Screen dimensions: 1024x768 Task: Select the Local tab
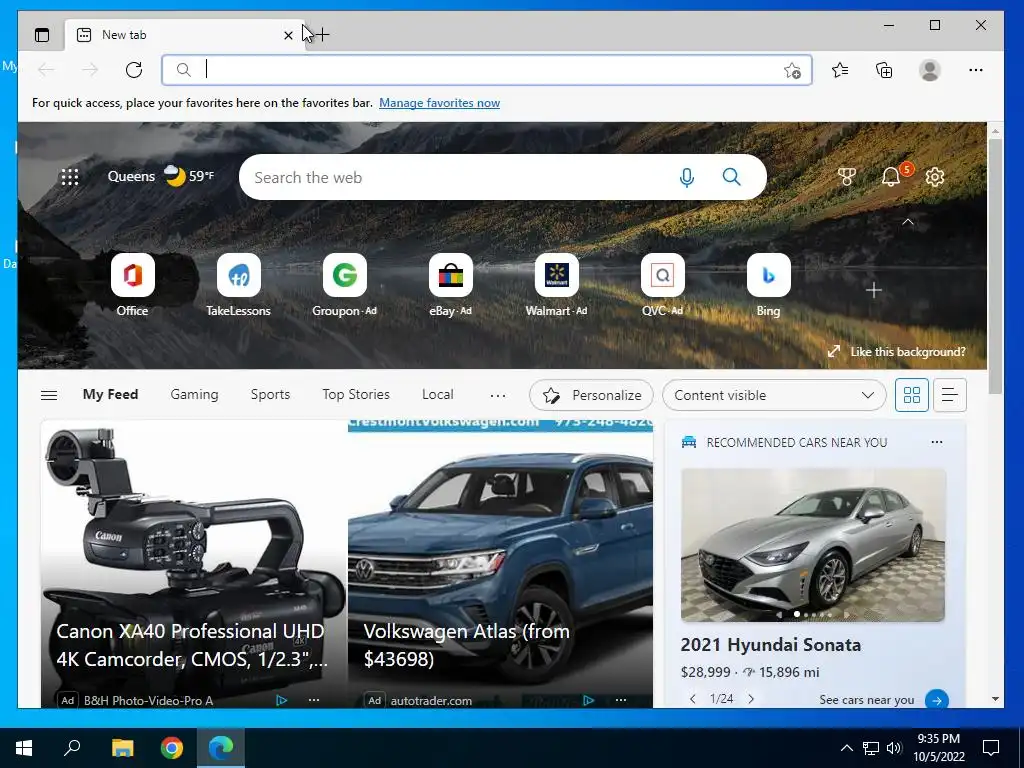click(438, 394)
